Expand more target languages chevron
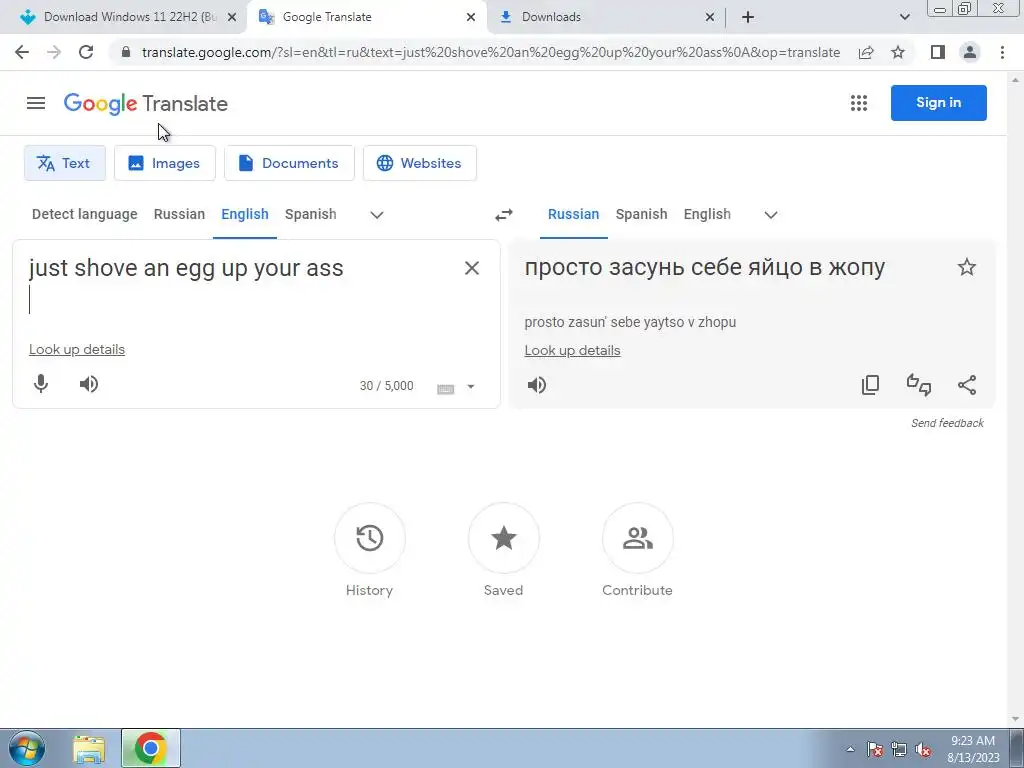Viewport: 1024px width, 768px height. coord(771,215)
